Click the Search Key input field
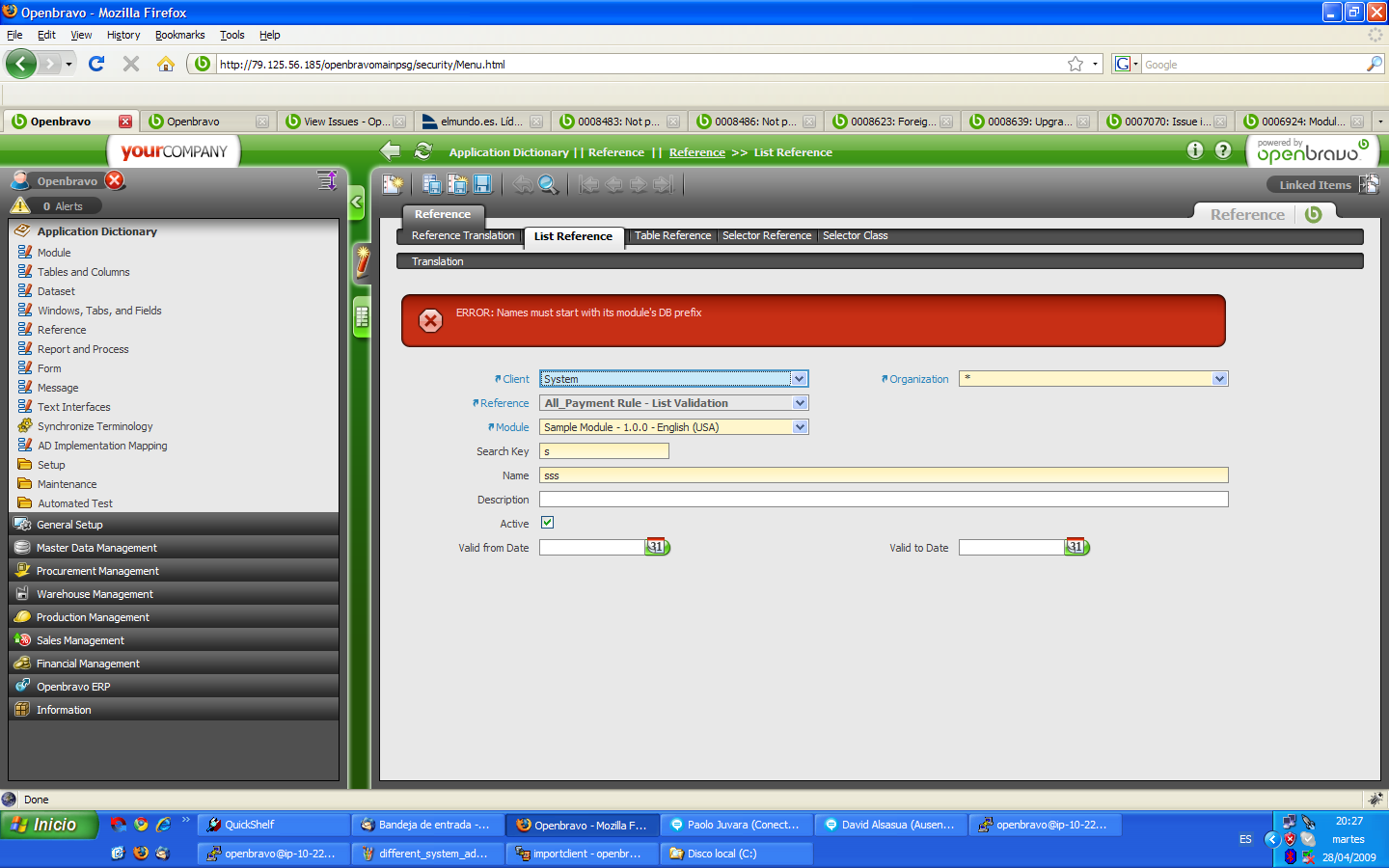 pos(604,451)
